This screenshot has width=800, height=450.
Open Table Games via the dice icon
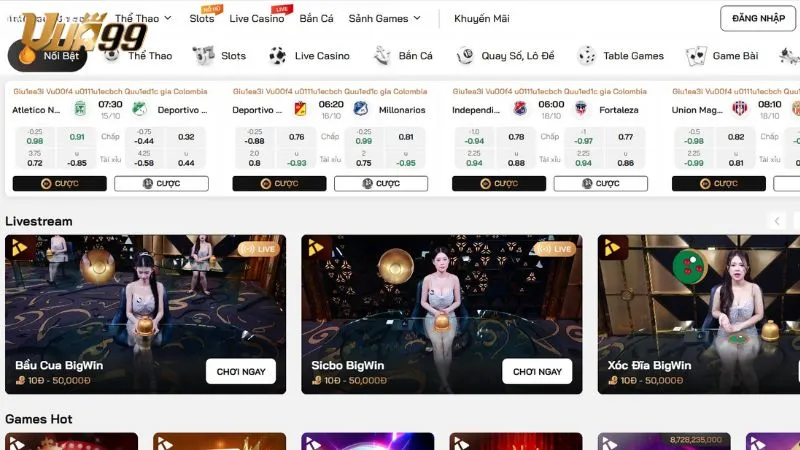coord(587,56)
